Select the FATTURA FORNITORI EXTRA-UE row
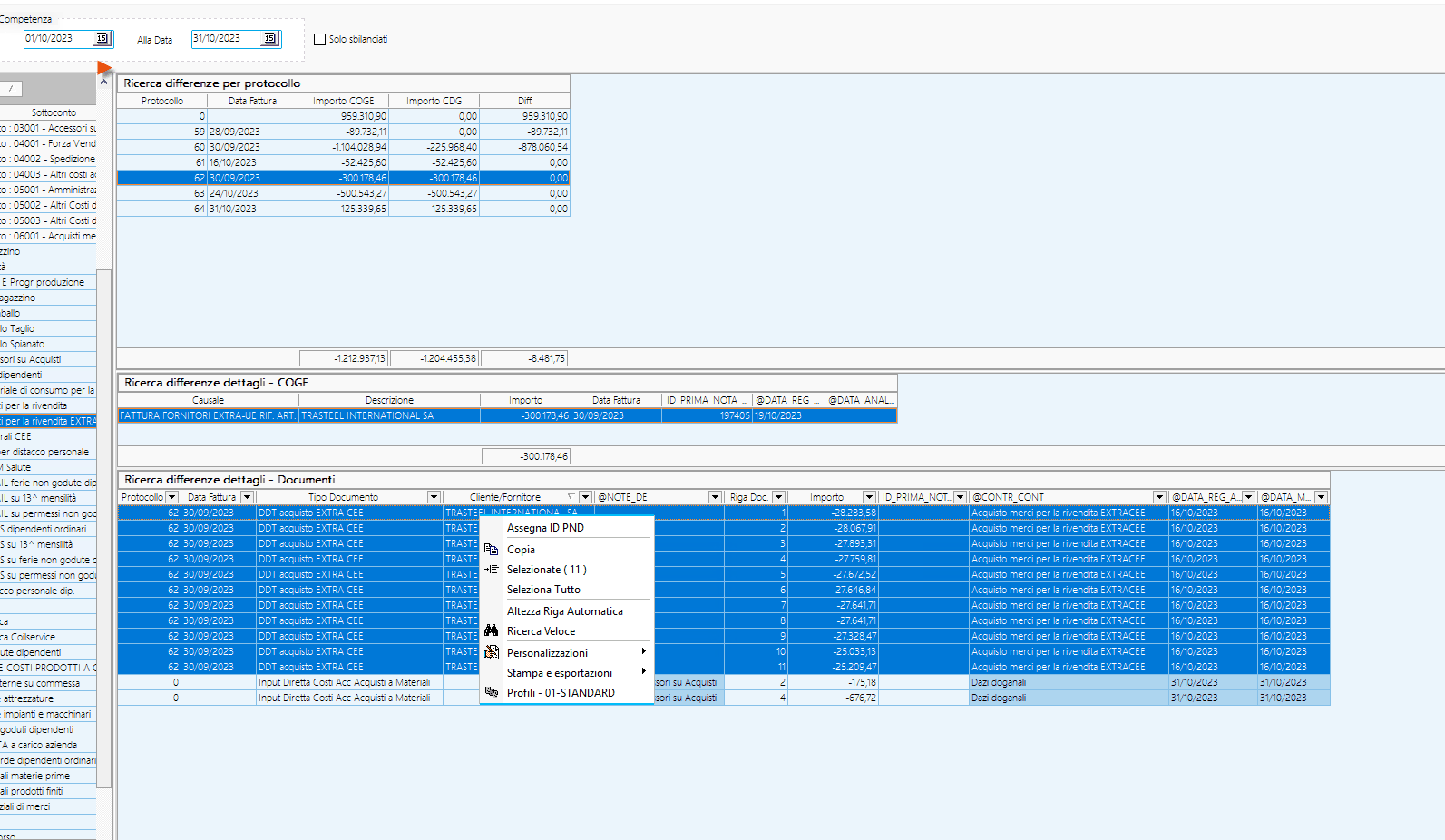 click(x=507, y=415)
